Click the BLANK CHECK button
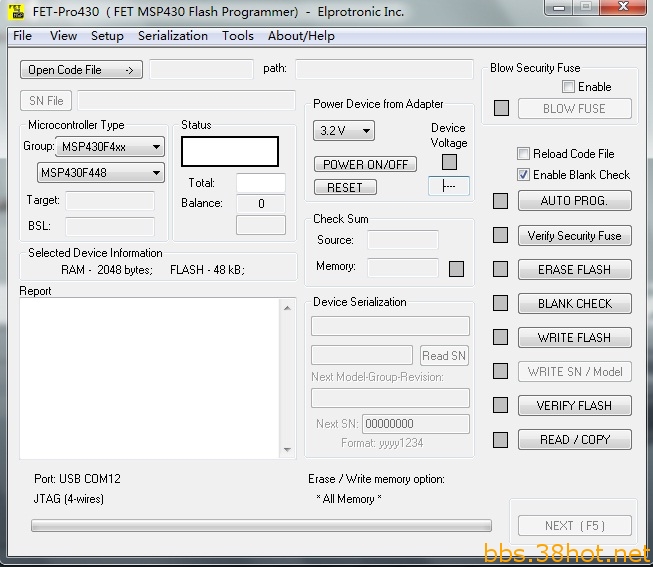Viewport: 653px width, 567px height. pyautogui.click(x=575, y=303)
